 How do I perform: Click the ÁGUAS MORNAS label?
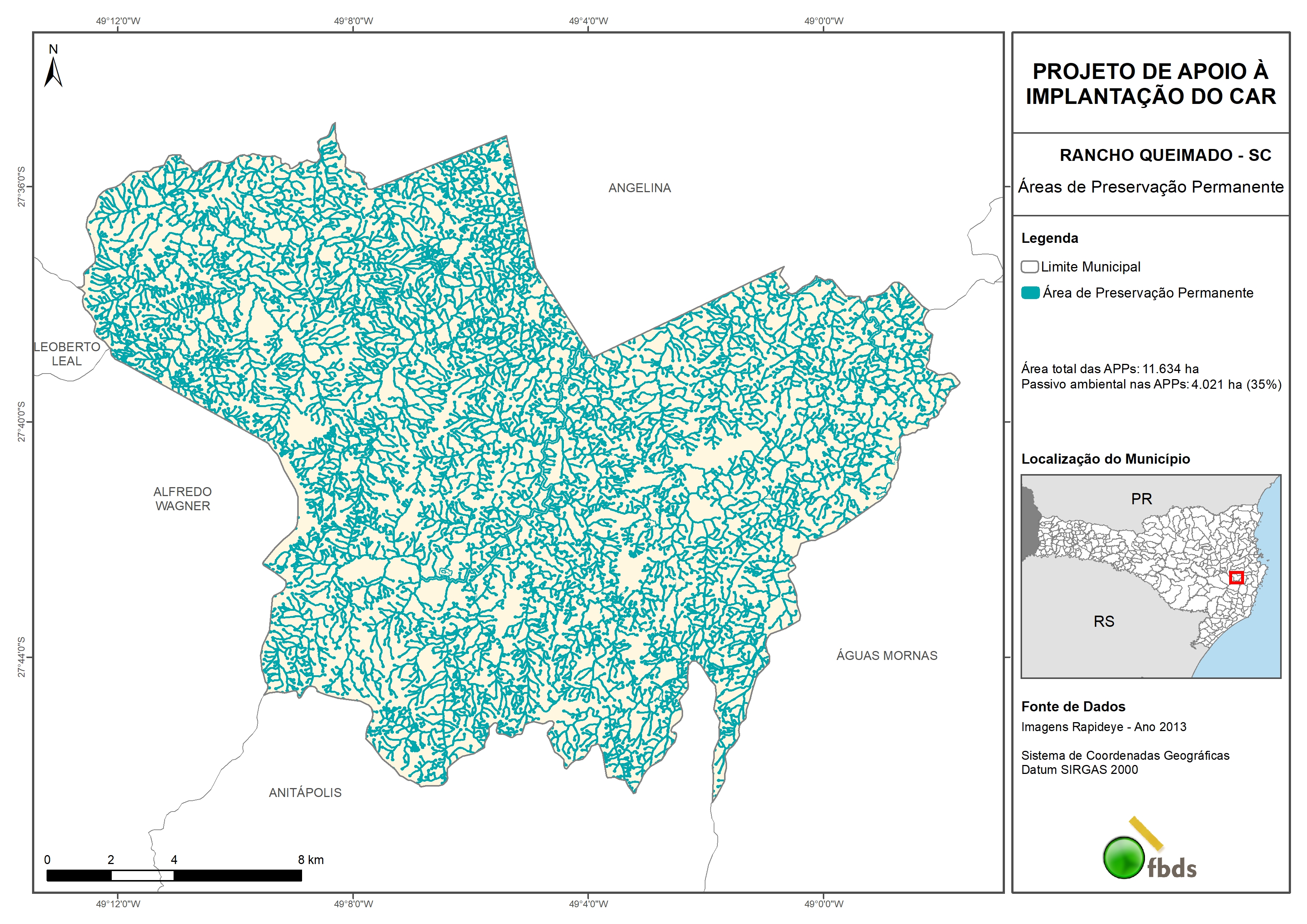pyautogui.click(x=886, y=655)
